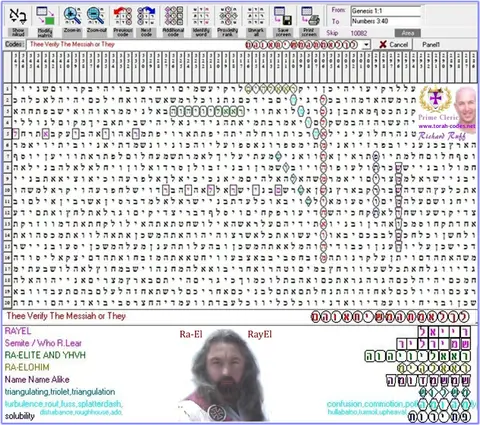Click the Prime Cleric crest emblem
This screenshot has width=480, height=425.
pyautogui.click(x=435, y=99)
